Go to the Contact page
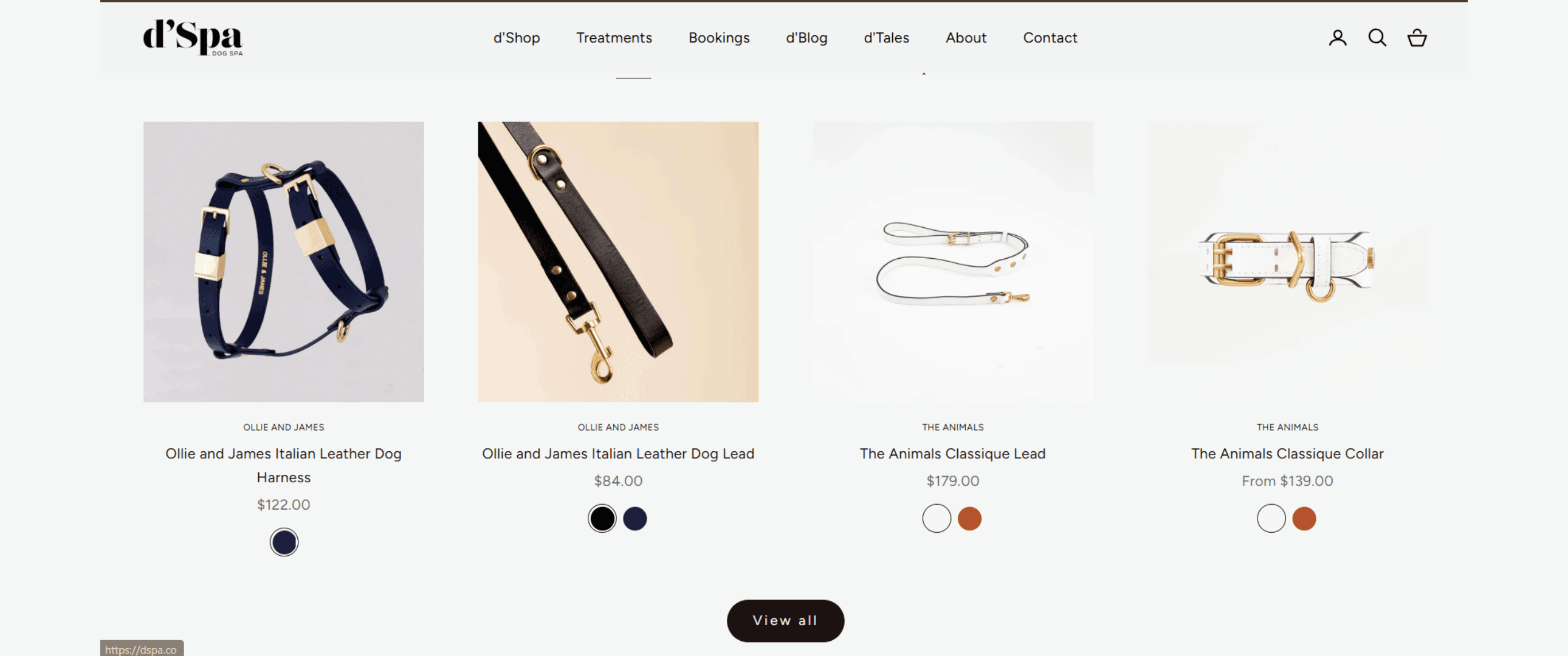This screenshot has height=656, width=1568. point(1050,38)
